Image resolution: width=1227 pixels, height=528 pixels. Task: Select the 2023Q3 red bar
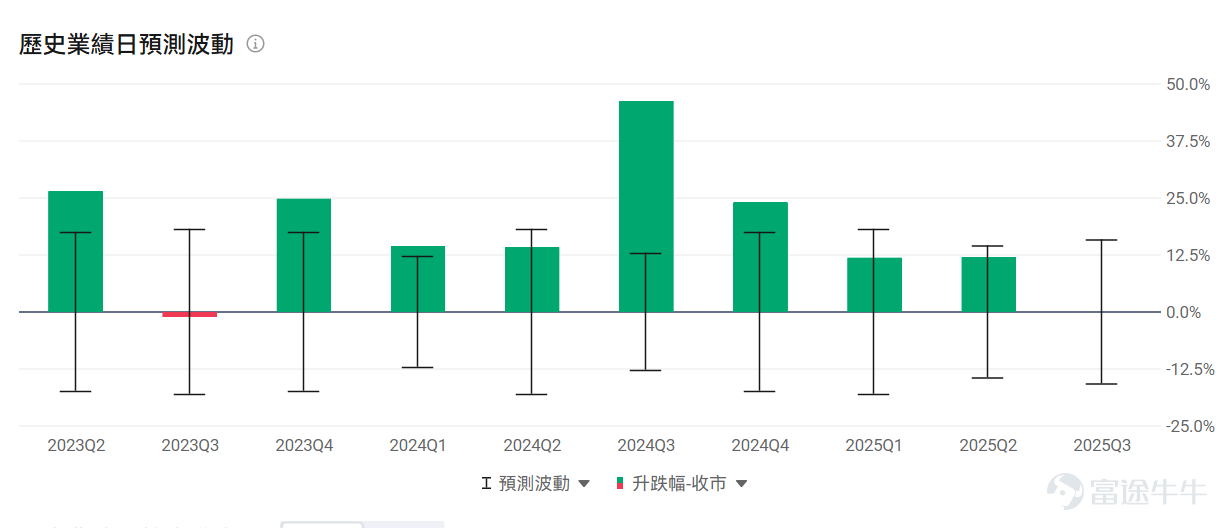[190, 314]
